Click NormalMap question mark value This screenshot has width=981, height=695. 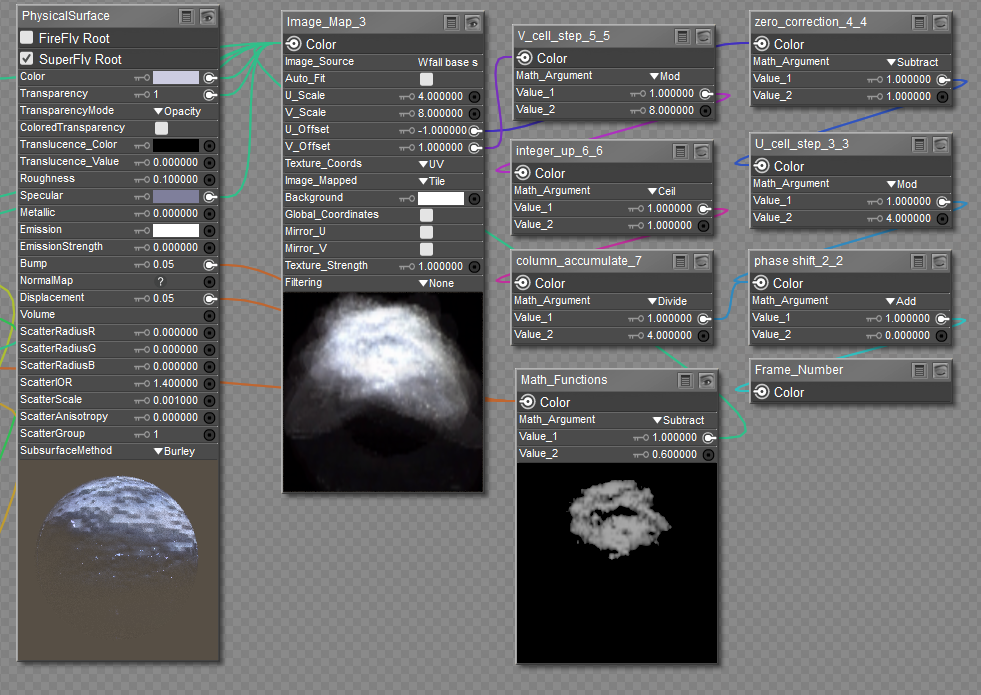click(161, 282)
